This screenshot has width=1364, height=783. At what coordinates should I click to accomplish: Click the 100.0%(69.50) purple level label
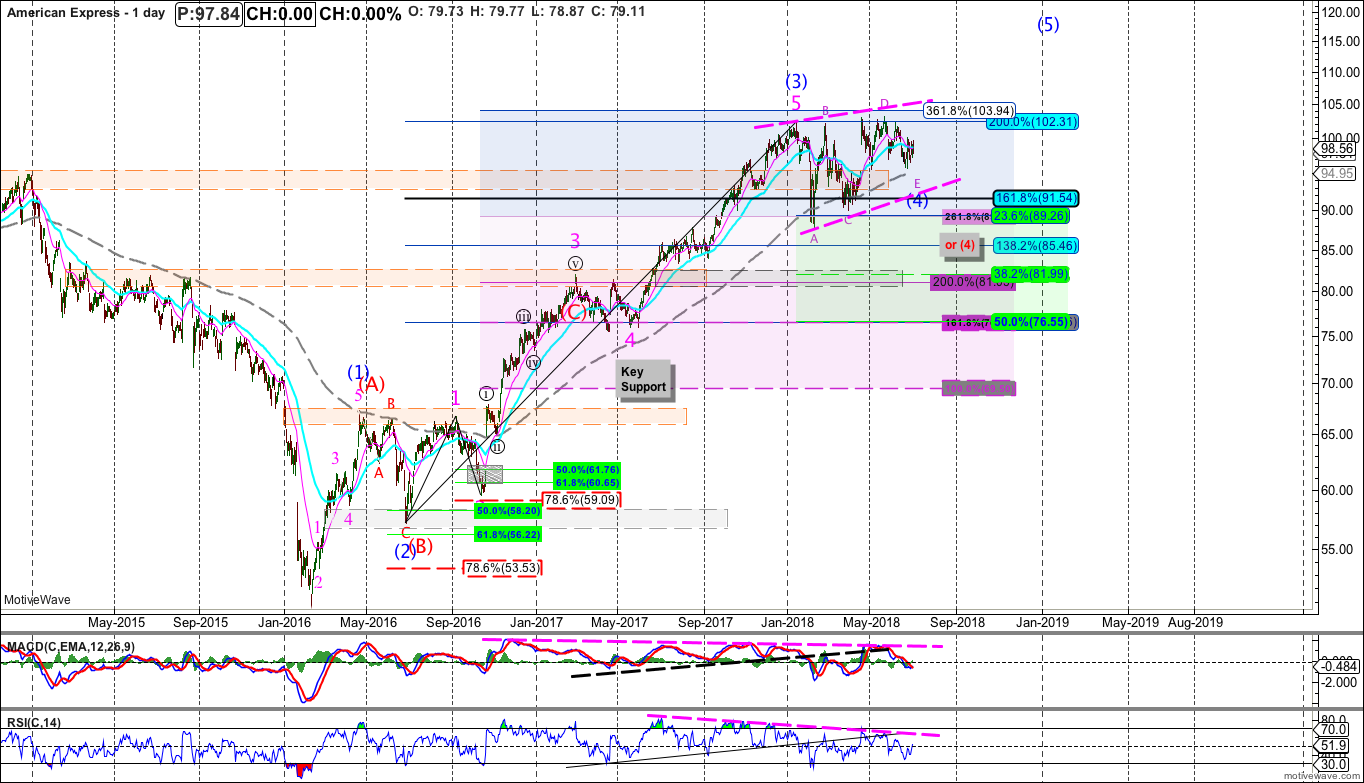point(979,387)
